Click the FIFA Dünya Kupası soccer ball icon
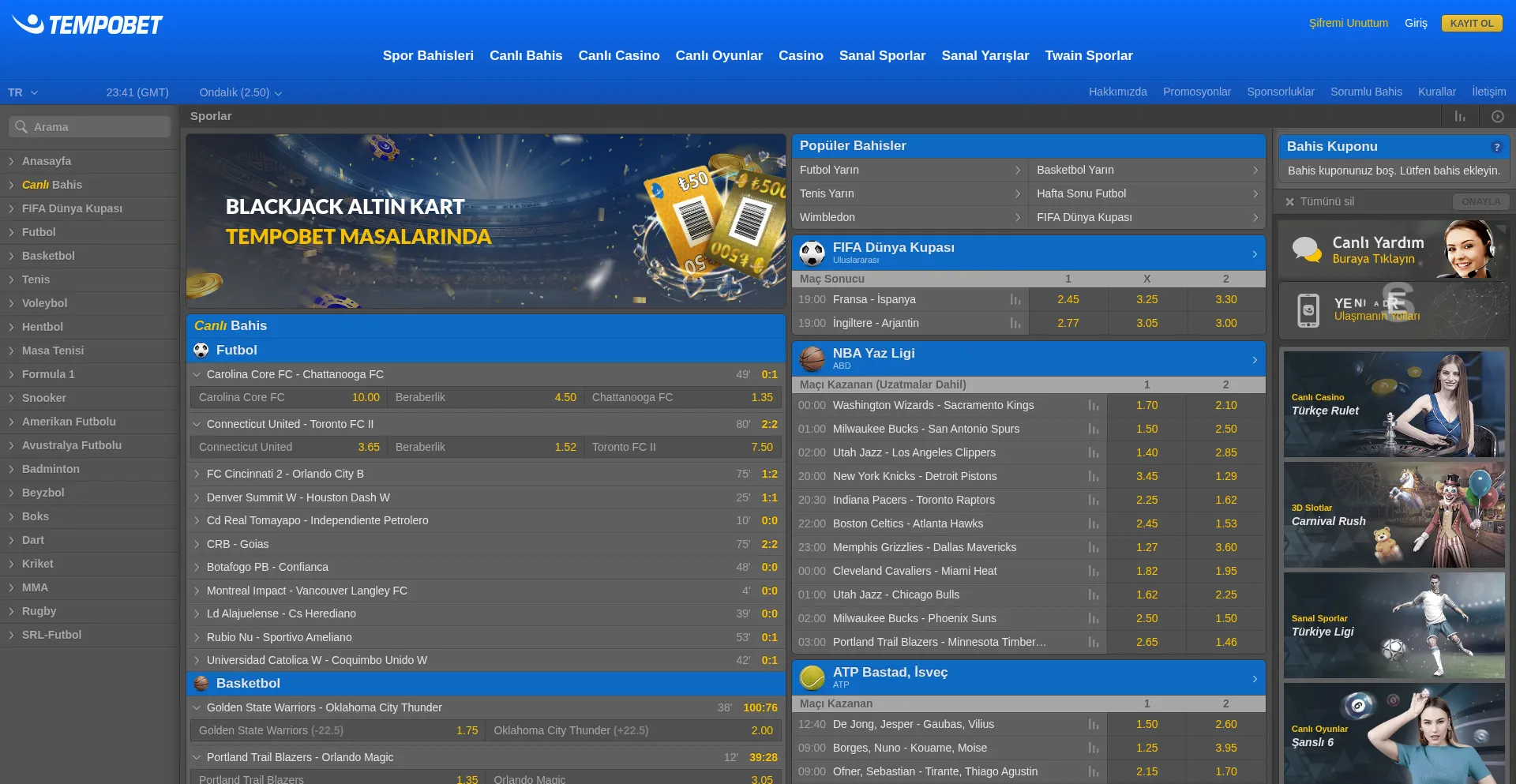1516x784 pixels. (x=812, y=253)
